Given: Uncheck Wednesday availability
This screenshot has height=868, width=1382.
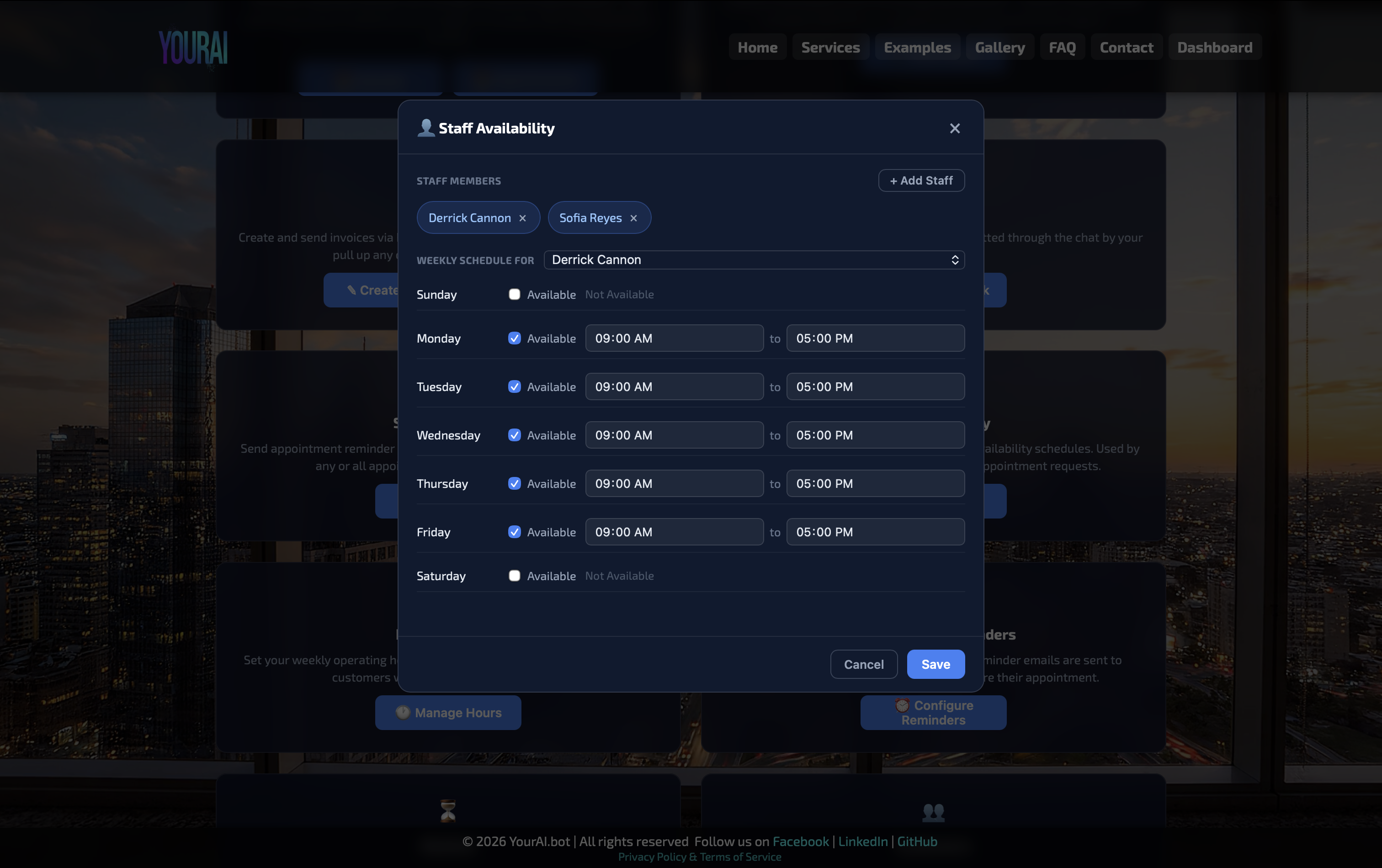Looking at the screenshot, I should coord(514,435).
